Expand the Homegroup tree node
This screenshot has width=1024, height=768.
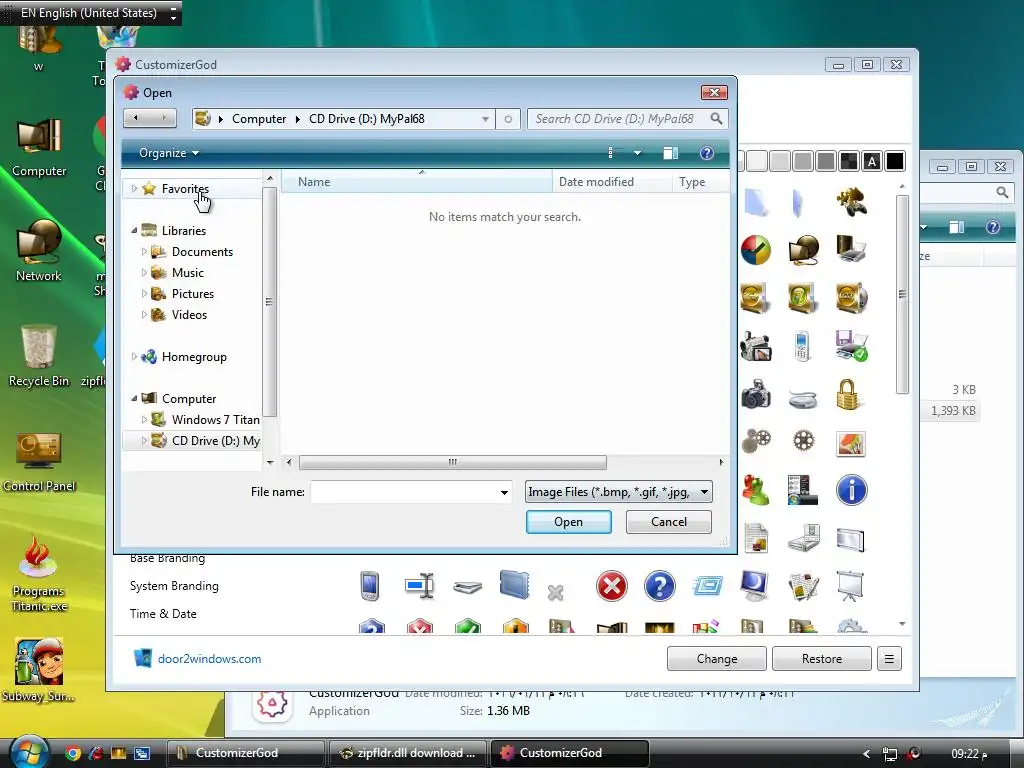pos(135,357)
